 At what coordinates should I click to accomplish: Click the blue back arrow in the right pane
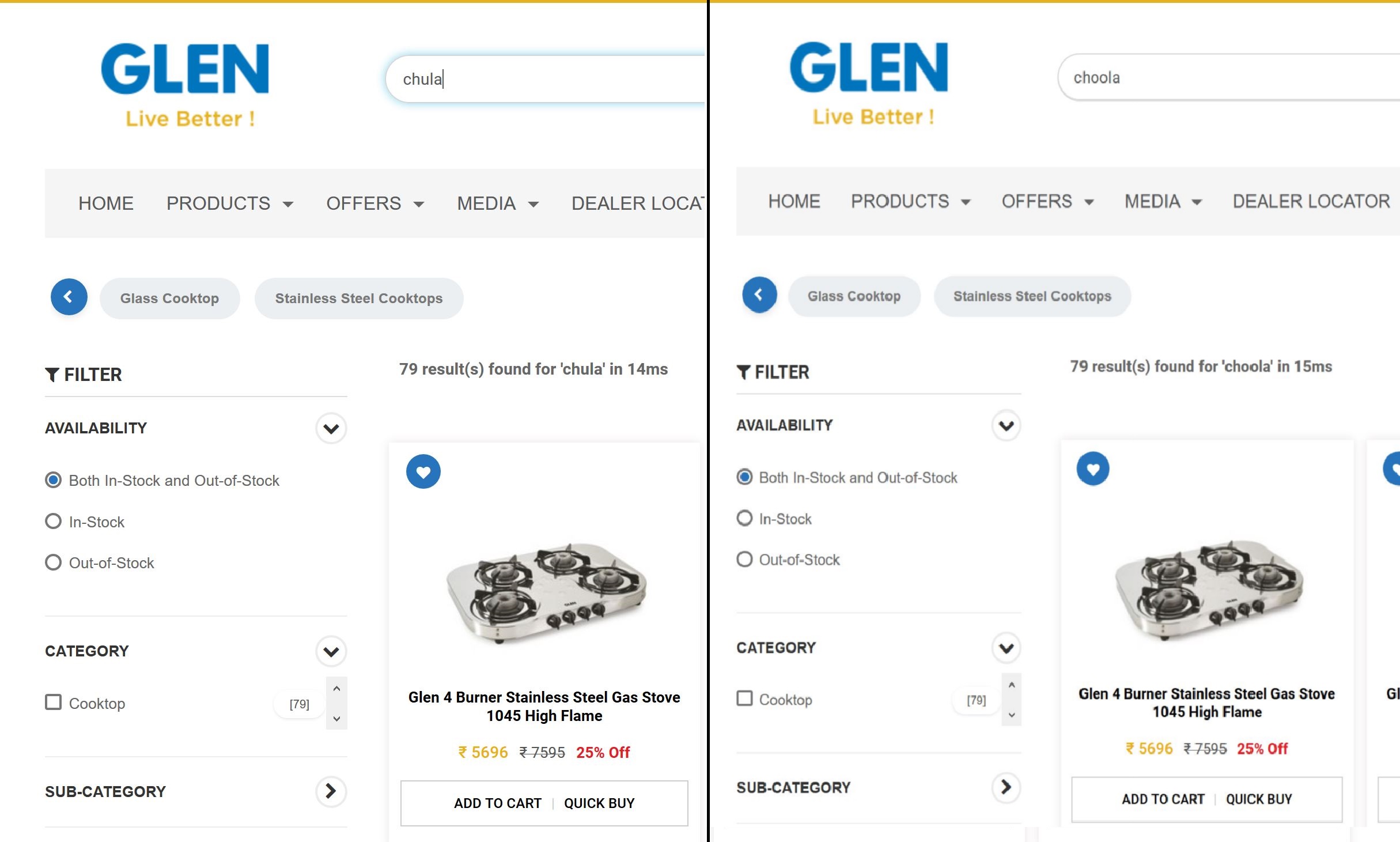coord(759,295)
